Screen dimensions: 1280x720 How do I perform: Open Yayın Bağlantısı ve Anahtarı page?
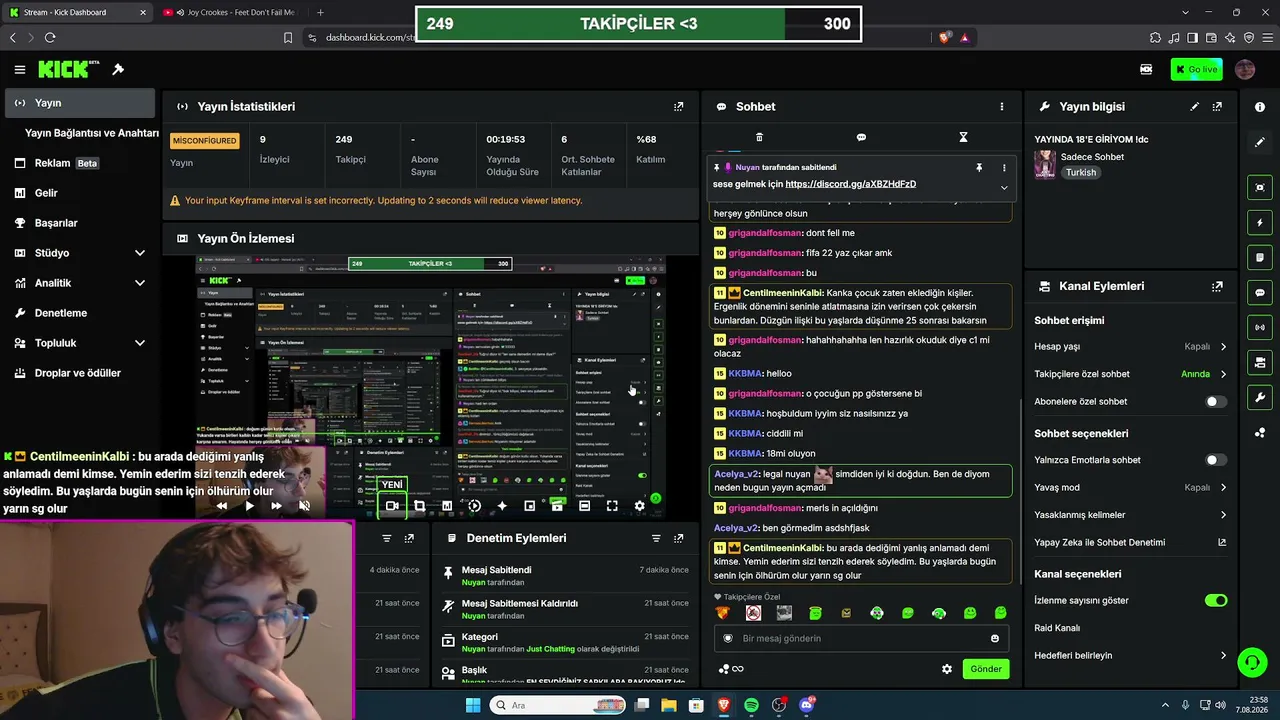point(92,133)
